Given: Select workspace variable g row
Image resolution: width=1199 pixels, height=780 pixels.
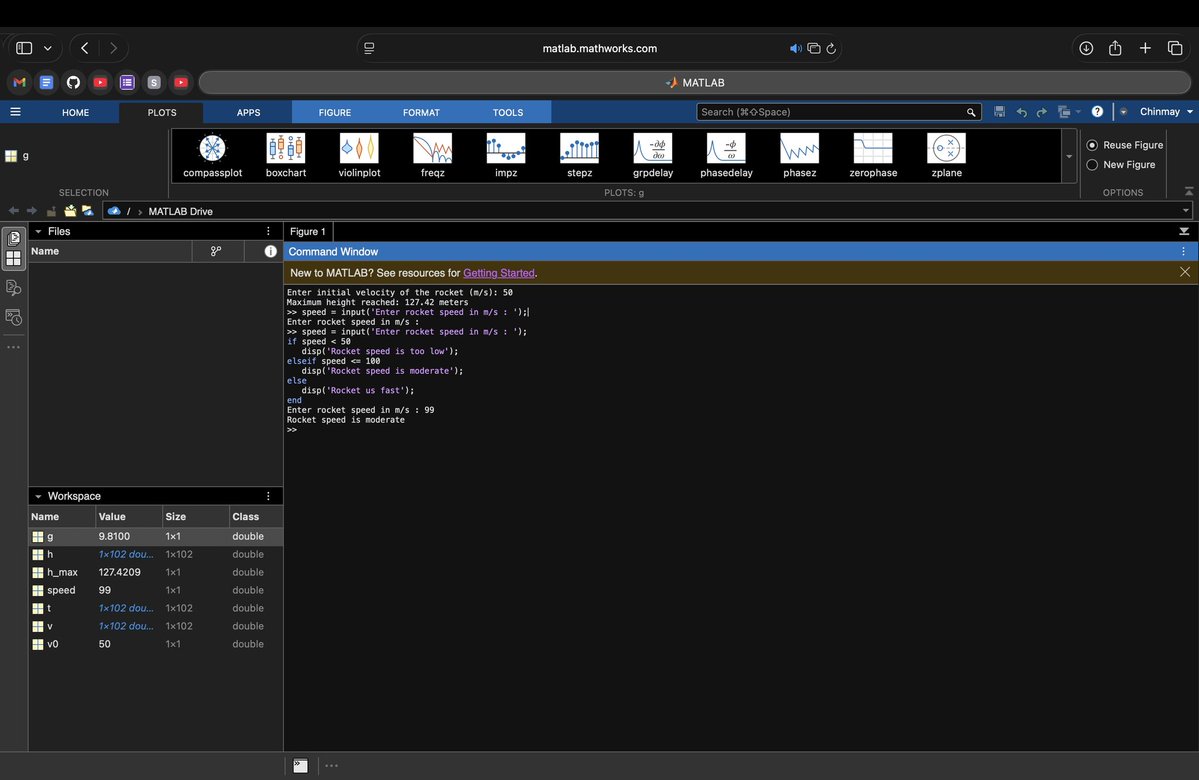Looking at the screenshot, I should click(x=155, y=536).
